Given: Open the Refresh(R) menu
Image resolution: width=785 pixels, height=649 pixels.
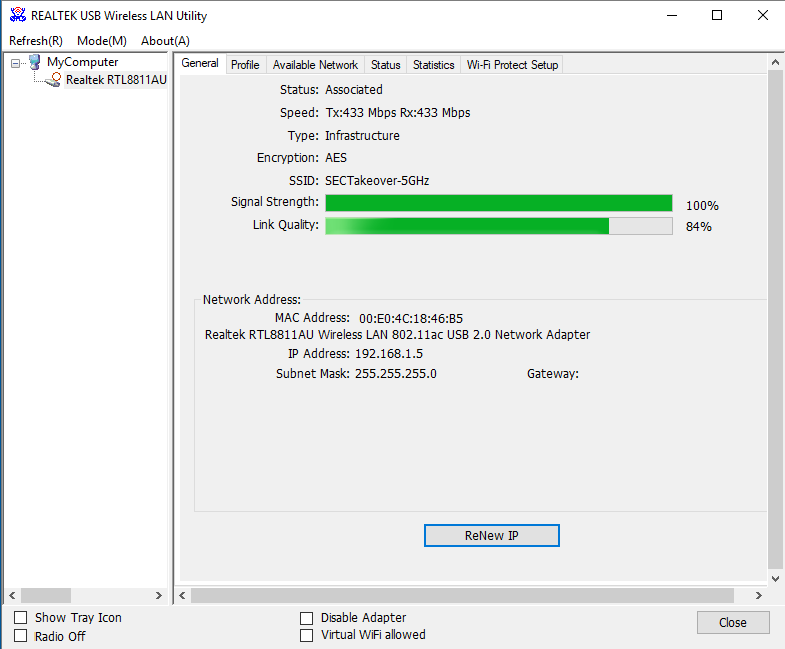Looking at the screenshot, I should (36, 41).
